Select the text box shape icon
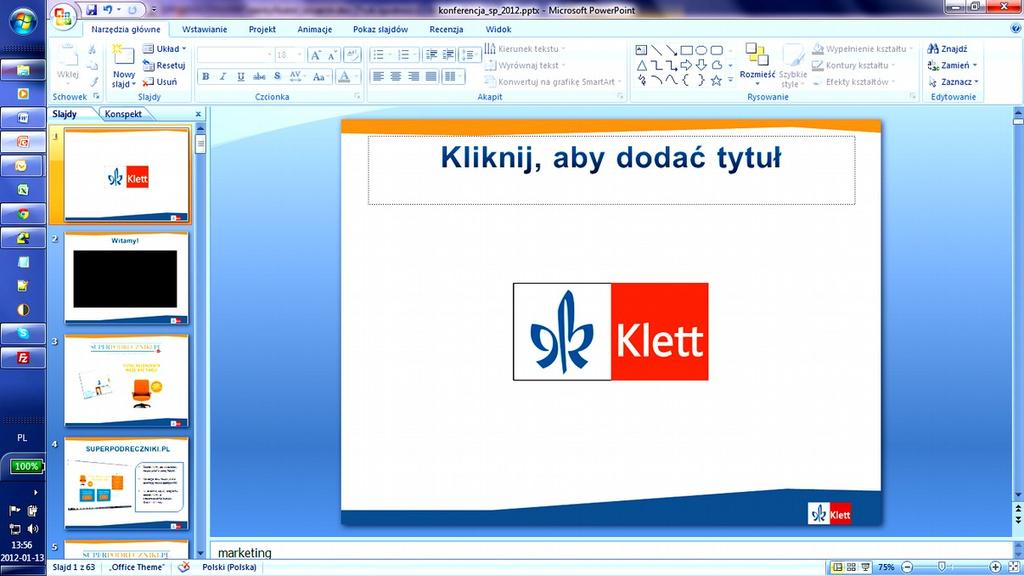 [x=641, y=50]
